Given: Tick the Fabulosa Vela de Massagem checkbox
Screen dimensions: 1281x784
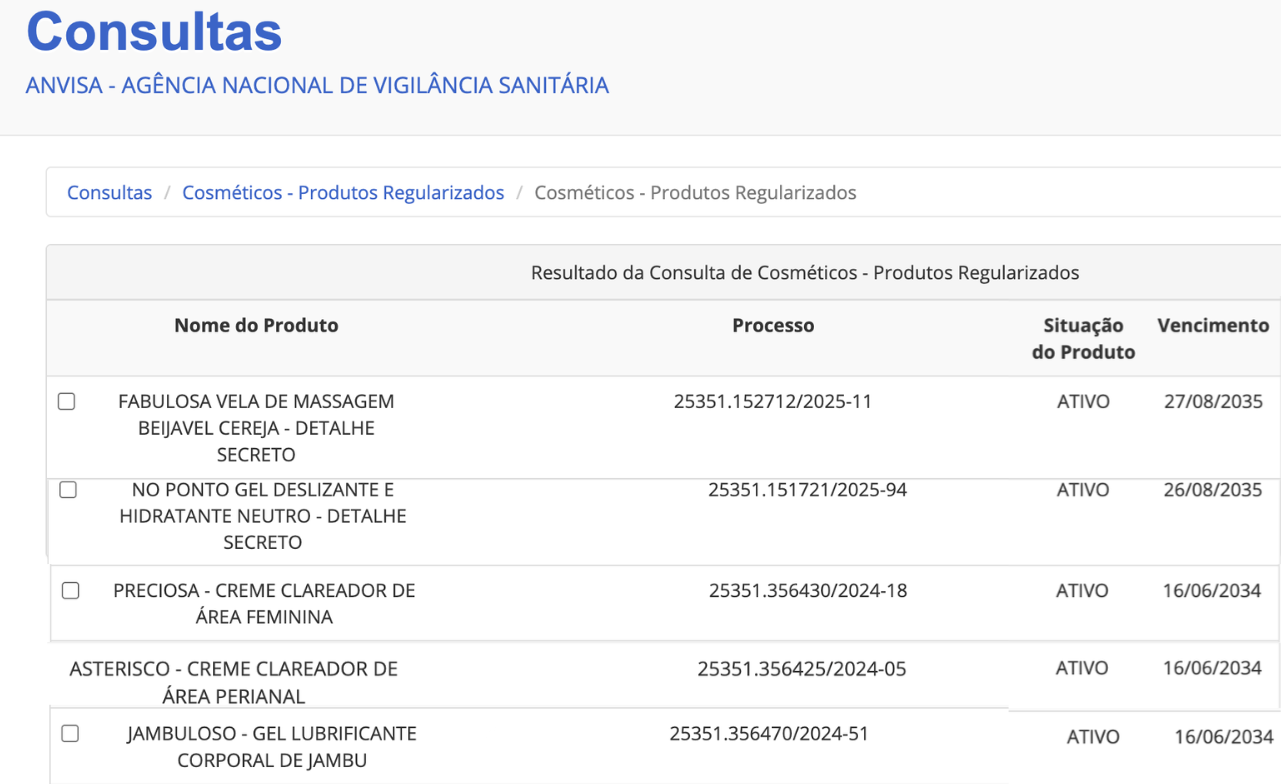Looking at the screenshot, I should [x=67, y=402].
